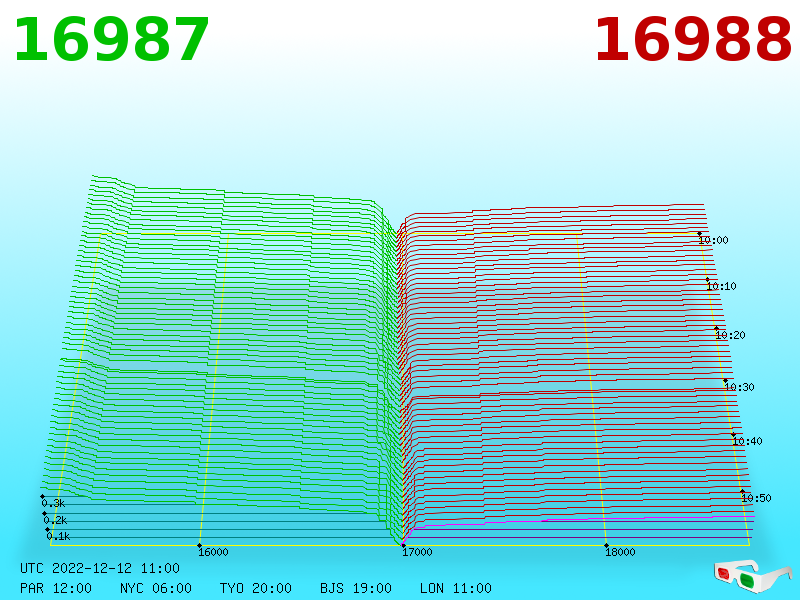Click the red ask price 16988
The image size is (800, 600).
693,40
